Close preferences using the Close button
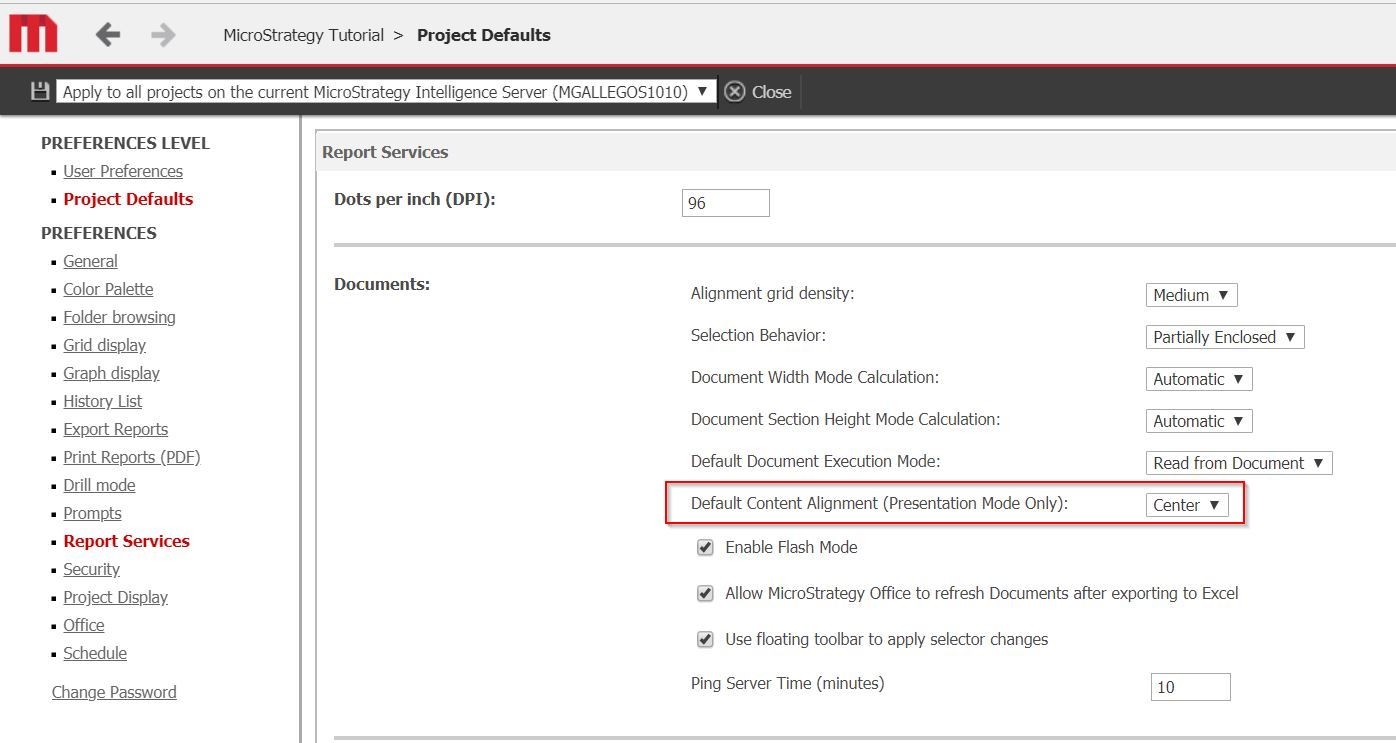1396x743 pixels. click(x=757, y=92)
